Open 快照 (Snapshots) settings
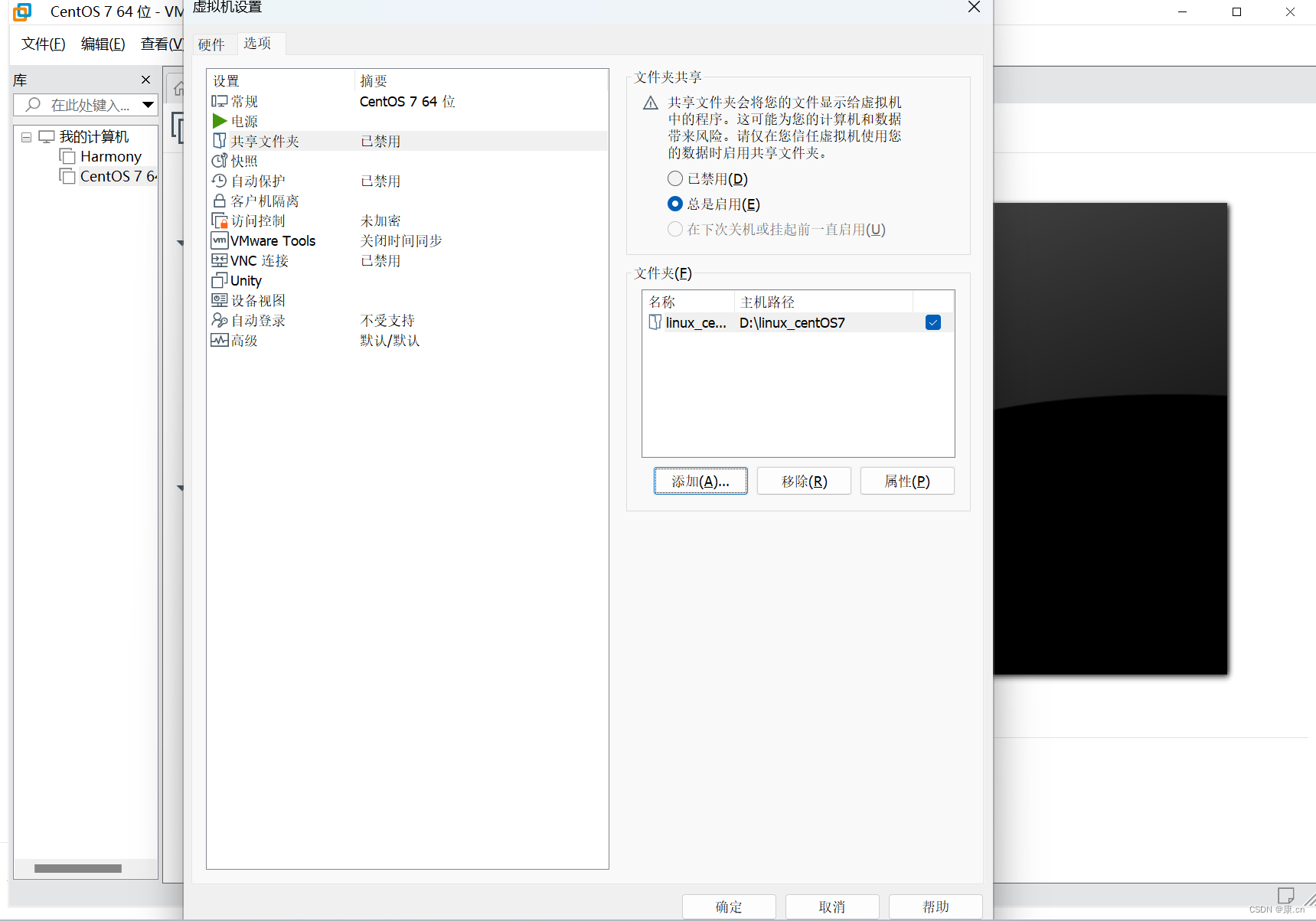 [x=245, y=160]
